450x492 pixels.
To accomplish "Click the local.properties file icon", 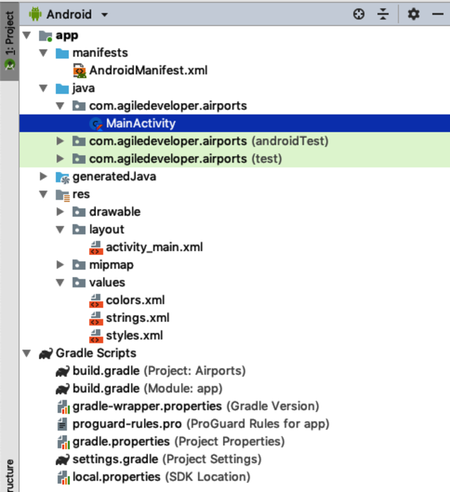I will [63, 477].
